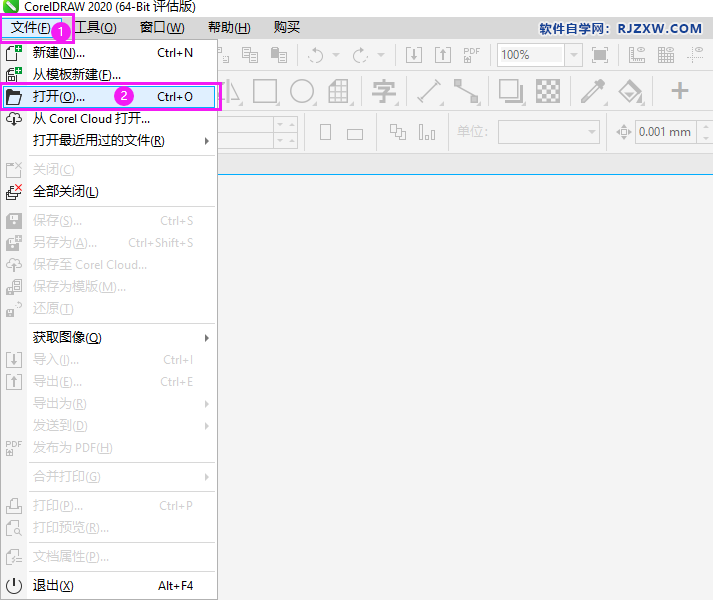Toggle the show rulers icon

tap(637, 55)
